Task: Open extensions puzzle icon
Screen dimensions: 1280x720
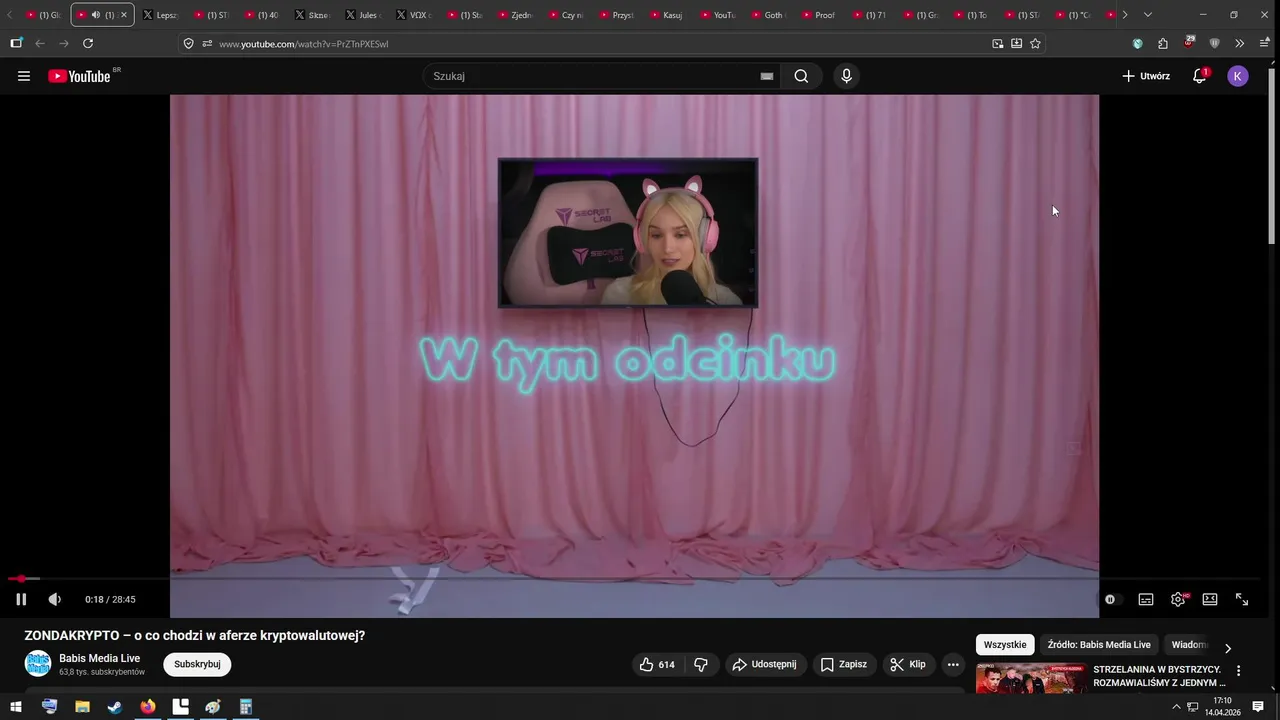Action: [x=1163, y=43]
